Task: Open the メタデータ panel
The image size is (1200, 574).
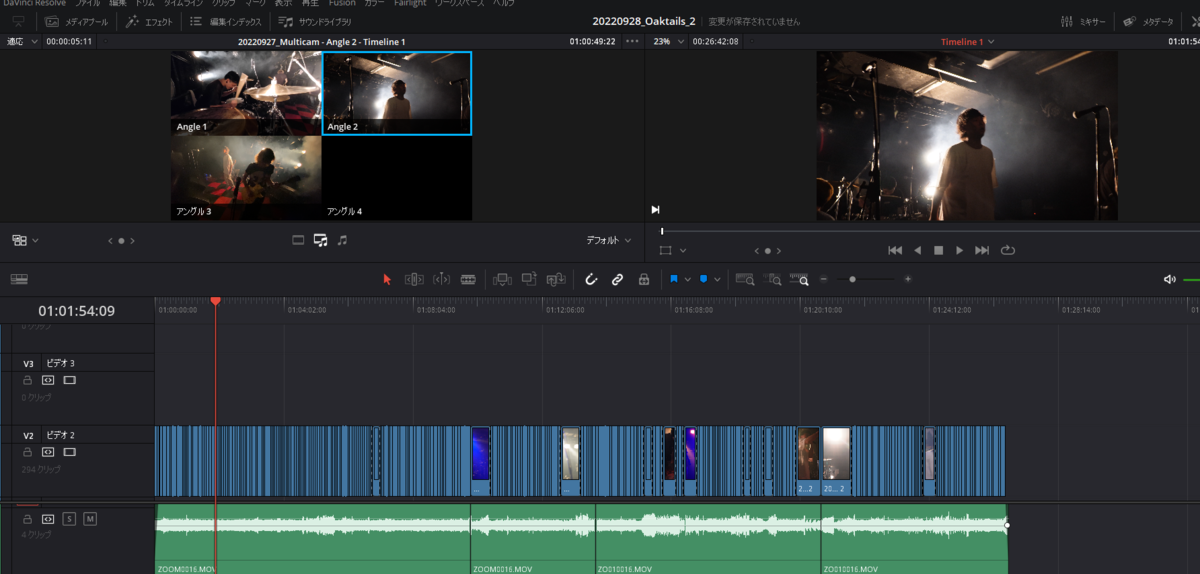Action: 1149,21
